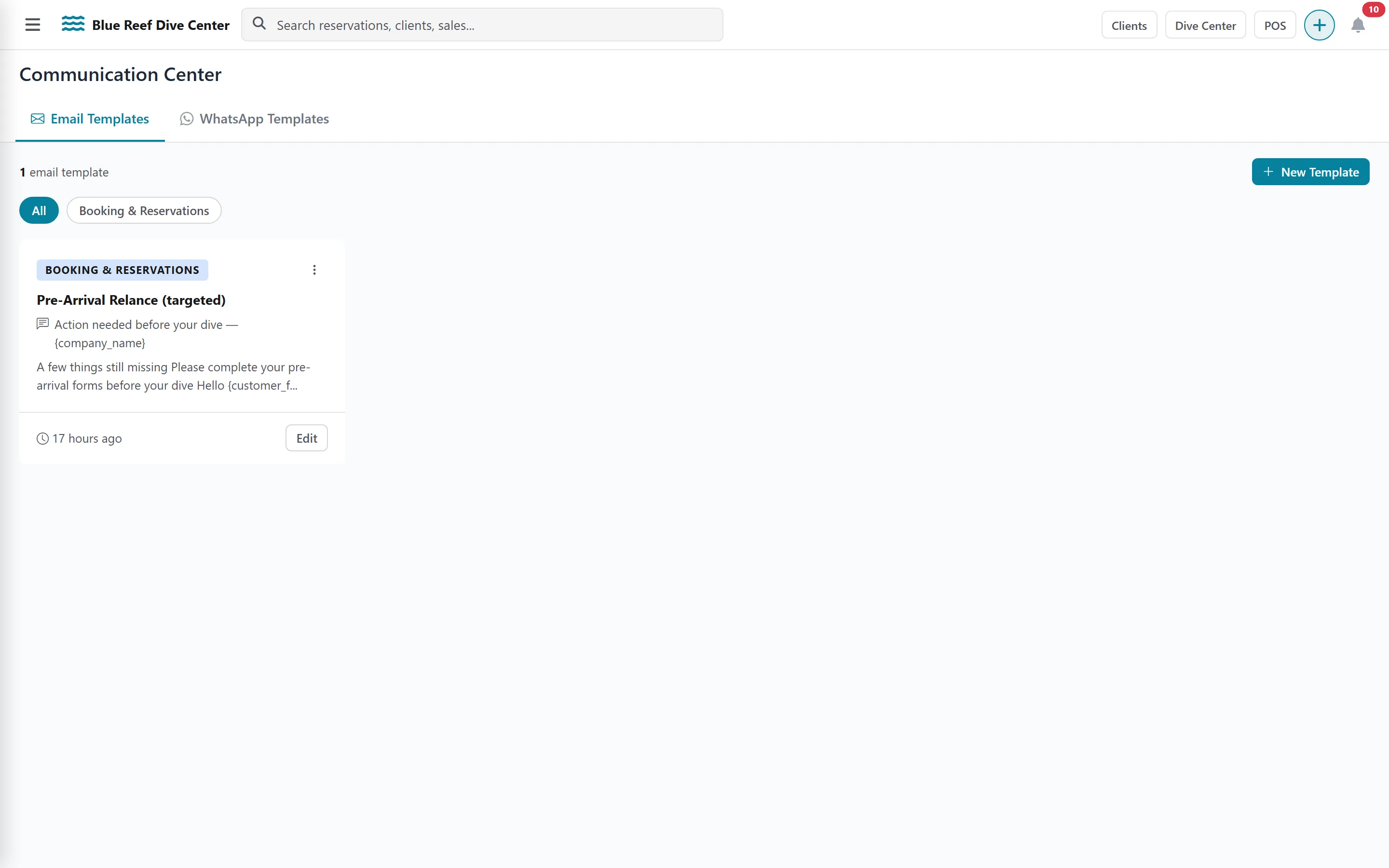Focus the search reservations input field
Viewport: 1389px width, 868px height.
tap(482, 25)
